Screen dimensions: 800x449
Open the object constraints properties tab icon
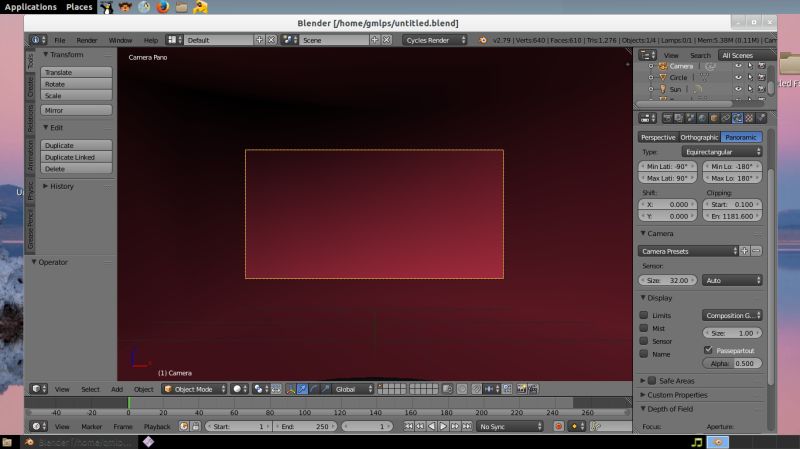(726, 118)
